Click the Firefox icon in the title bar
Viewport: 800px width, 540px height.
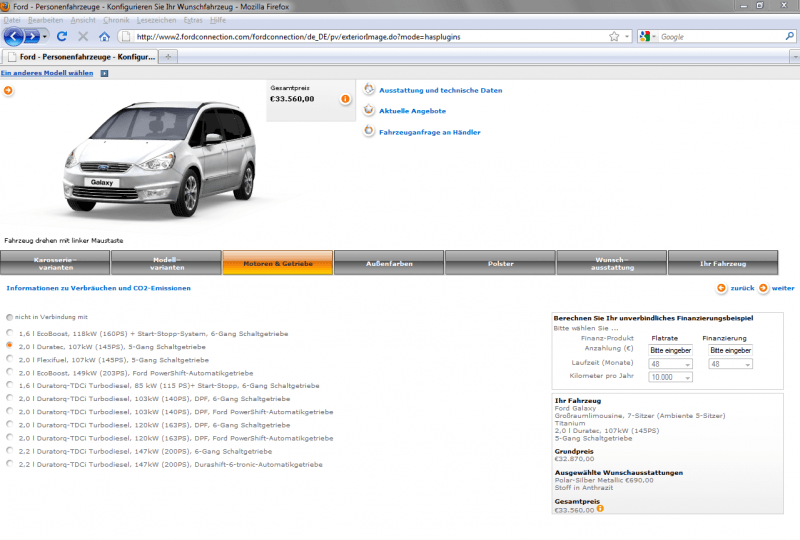(5, 6)
